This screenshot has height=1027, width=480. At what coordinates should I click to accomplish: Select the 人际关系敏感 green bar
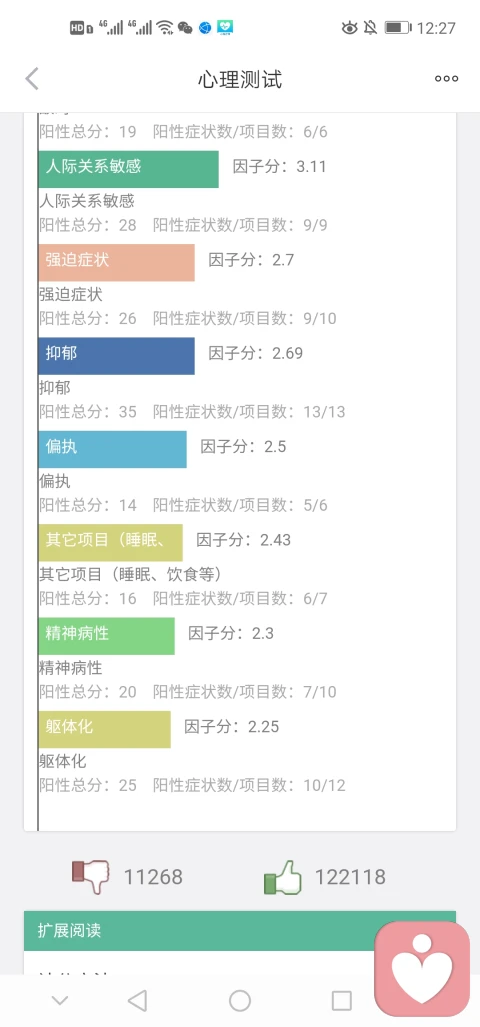pyautogui.click(x=128, y=169)
